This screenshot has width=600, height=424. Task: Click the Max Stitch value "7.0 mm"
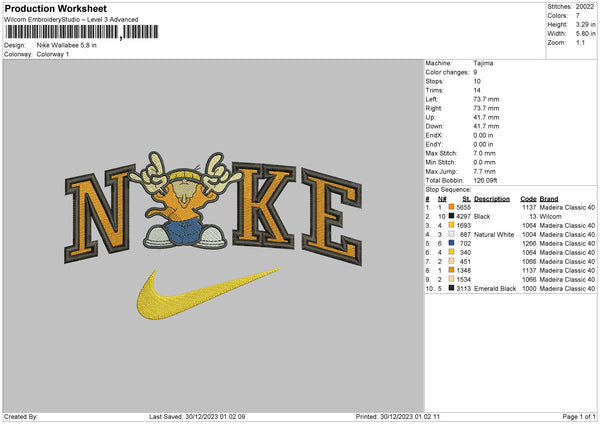tap(484, 153)
